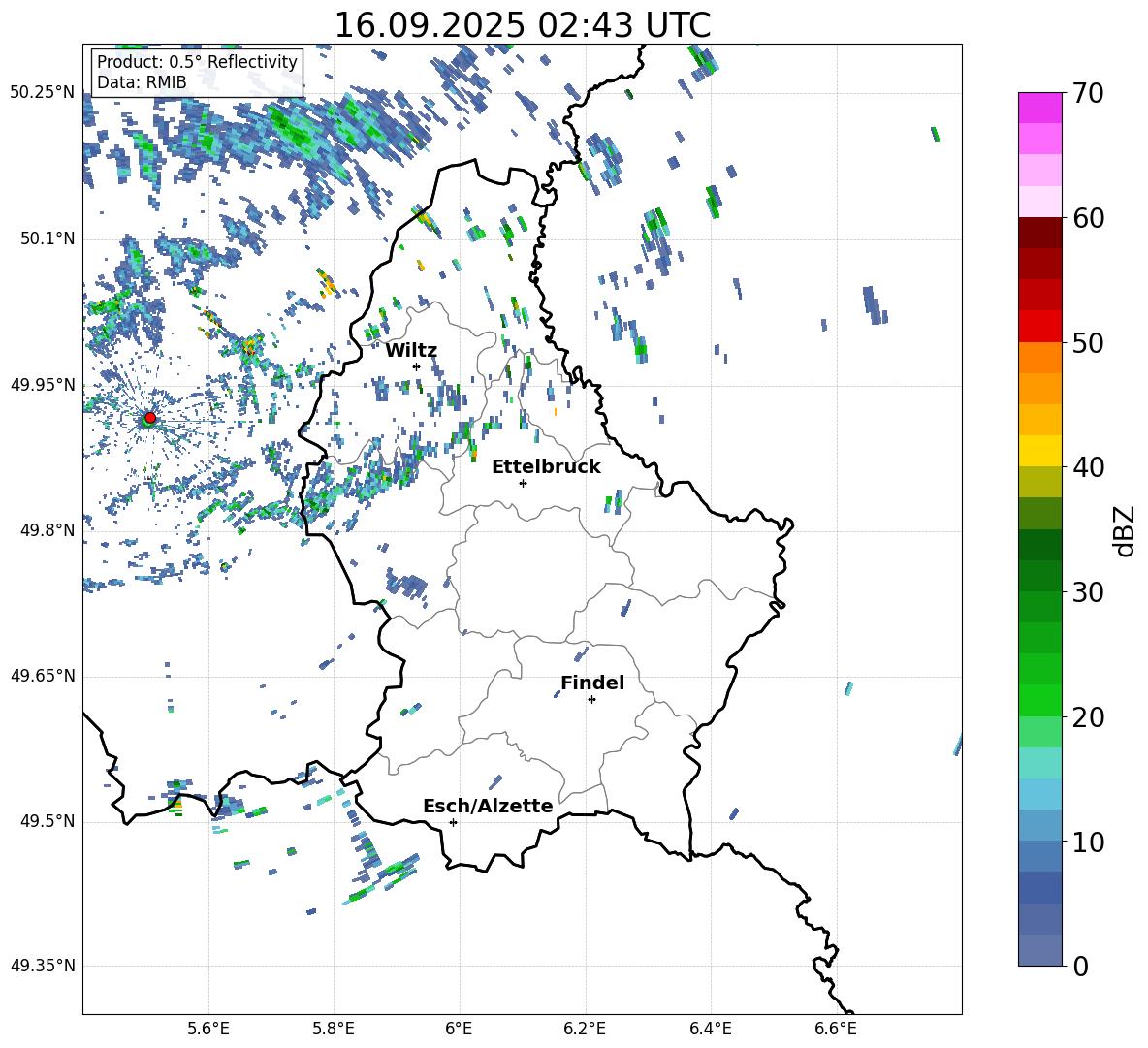
Task: Click the 5.6°E longitude label
Action: pos(208,1029)
